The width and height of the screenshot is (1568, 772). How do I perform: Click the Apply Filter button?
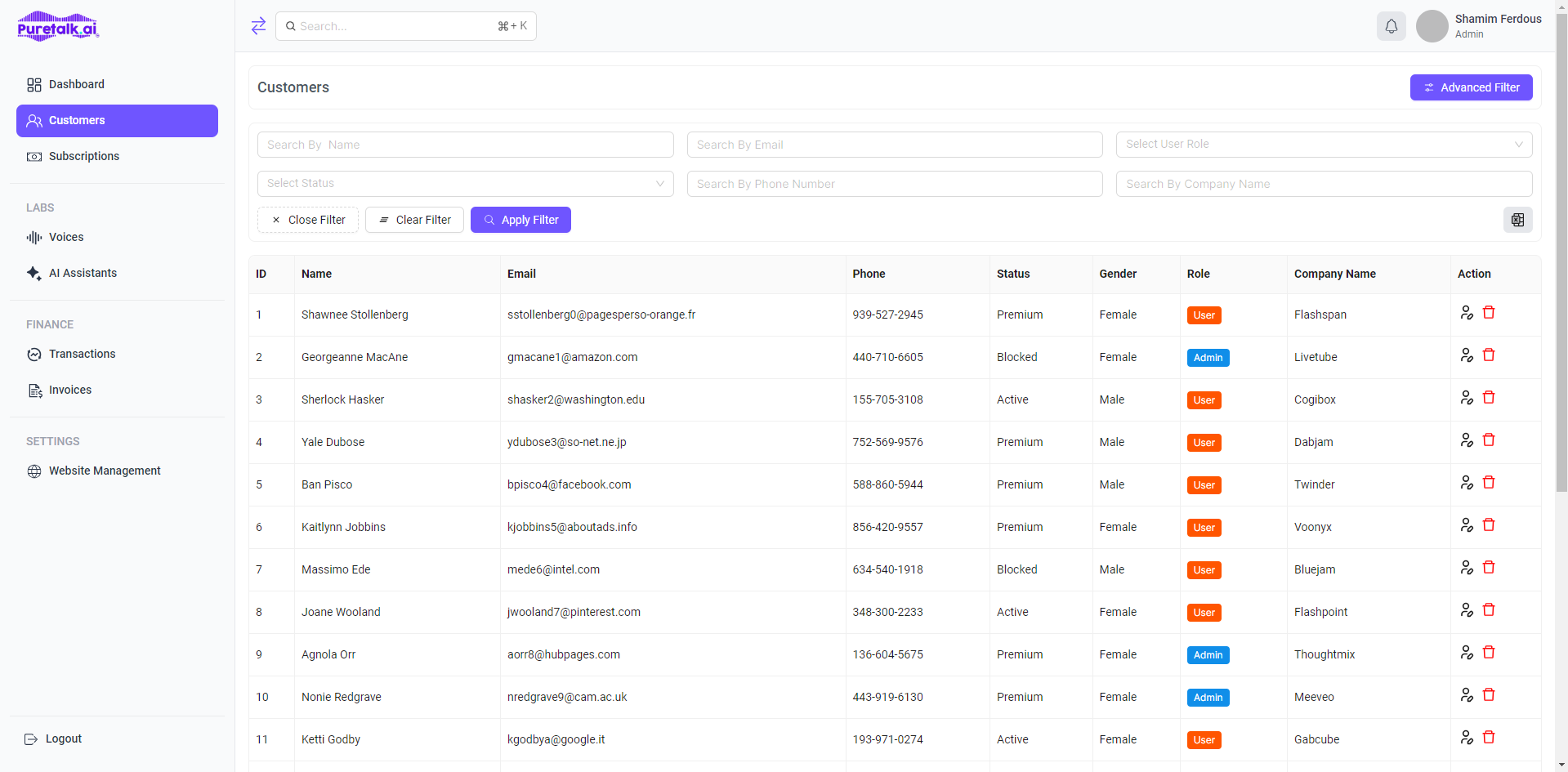pyautogui.click(x=520, y=219)
